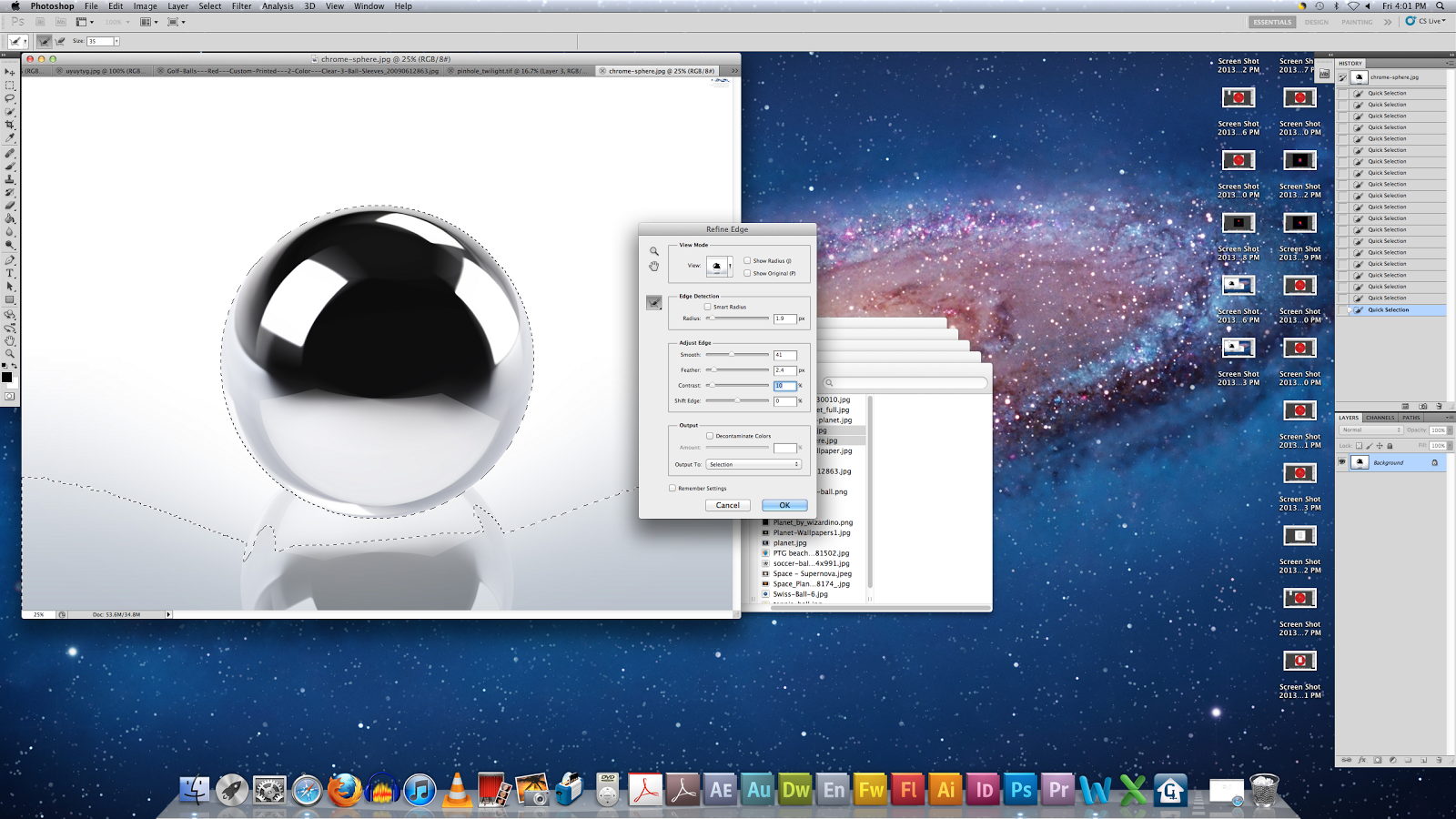The image size is (1456, 819).
Task: Choose Subtract from selection brush option
Action: coord(60,41)
